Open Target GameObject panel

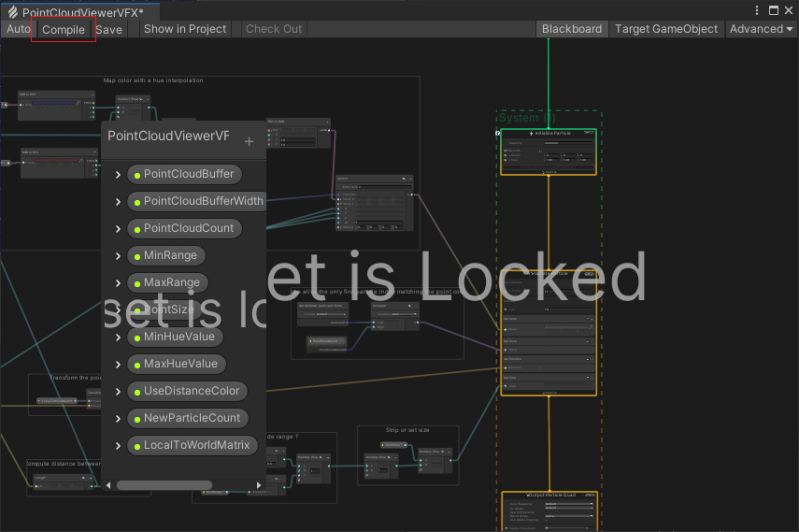click(x=667, y=29)
